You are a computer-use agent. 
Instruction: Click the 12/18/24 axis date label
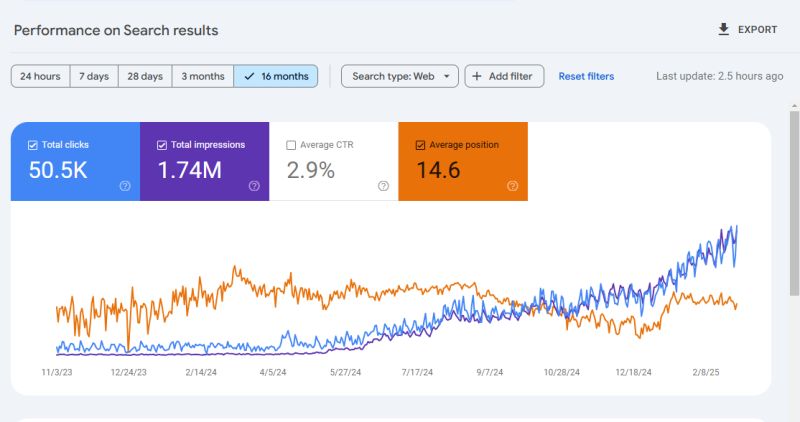(634, 372)
